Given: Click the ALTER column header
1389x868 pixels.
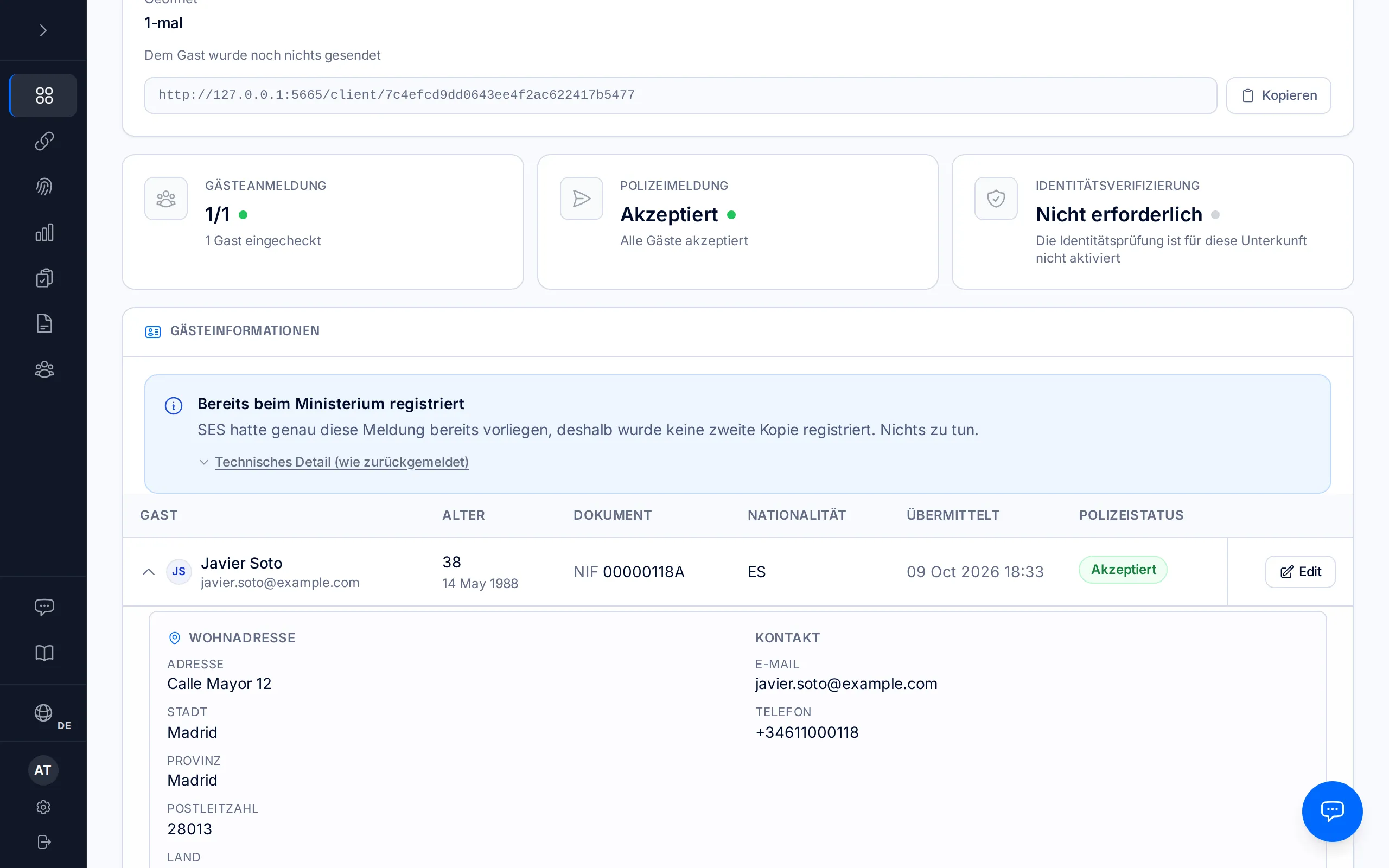Looking at the screenshot, I should pos(463,515).
